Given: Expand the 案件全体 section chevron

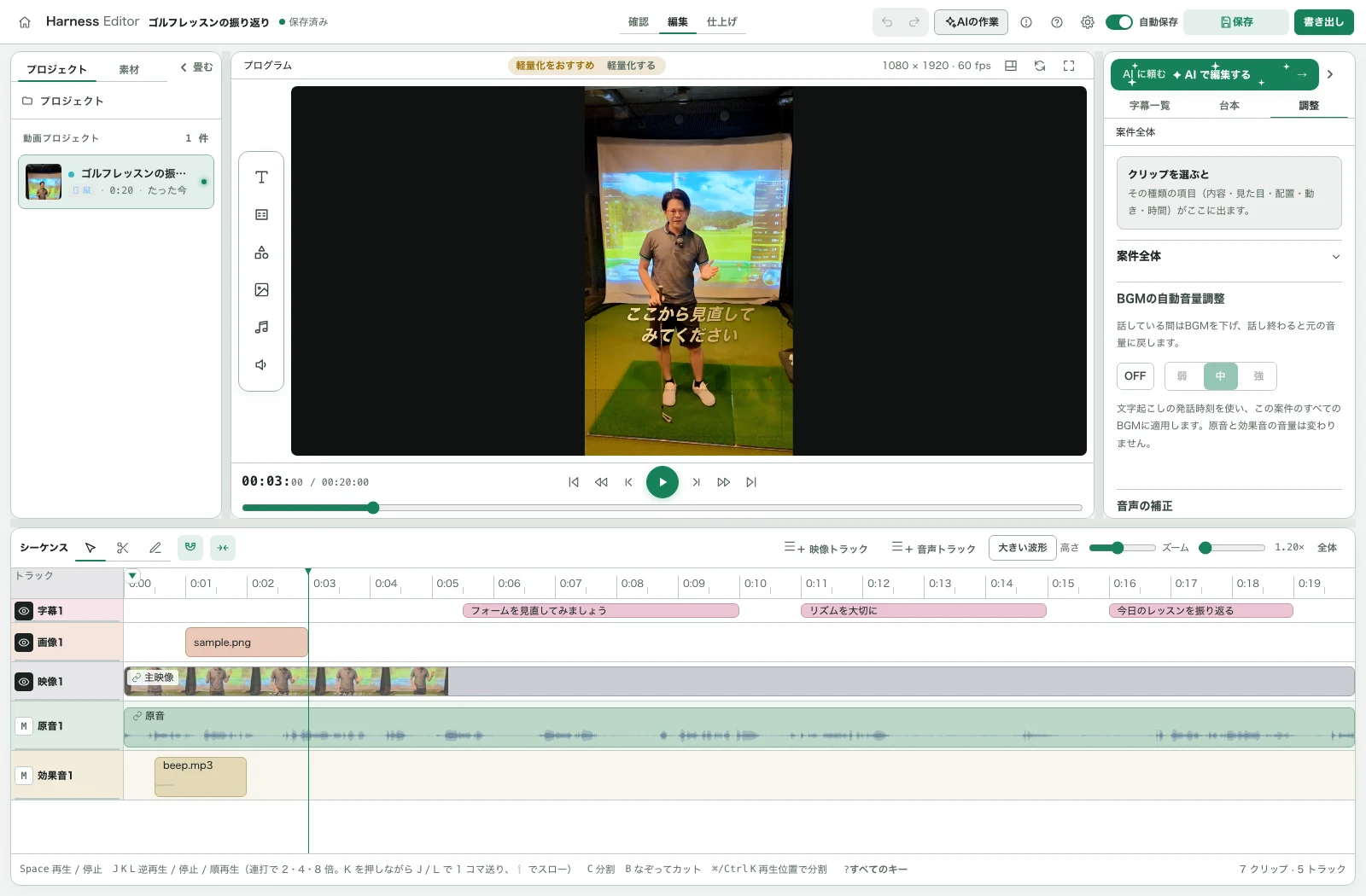Looking at the screenshot, I should 1336,257.
